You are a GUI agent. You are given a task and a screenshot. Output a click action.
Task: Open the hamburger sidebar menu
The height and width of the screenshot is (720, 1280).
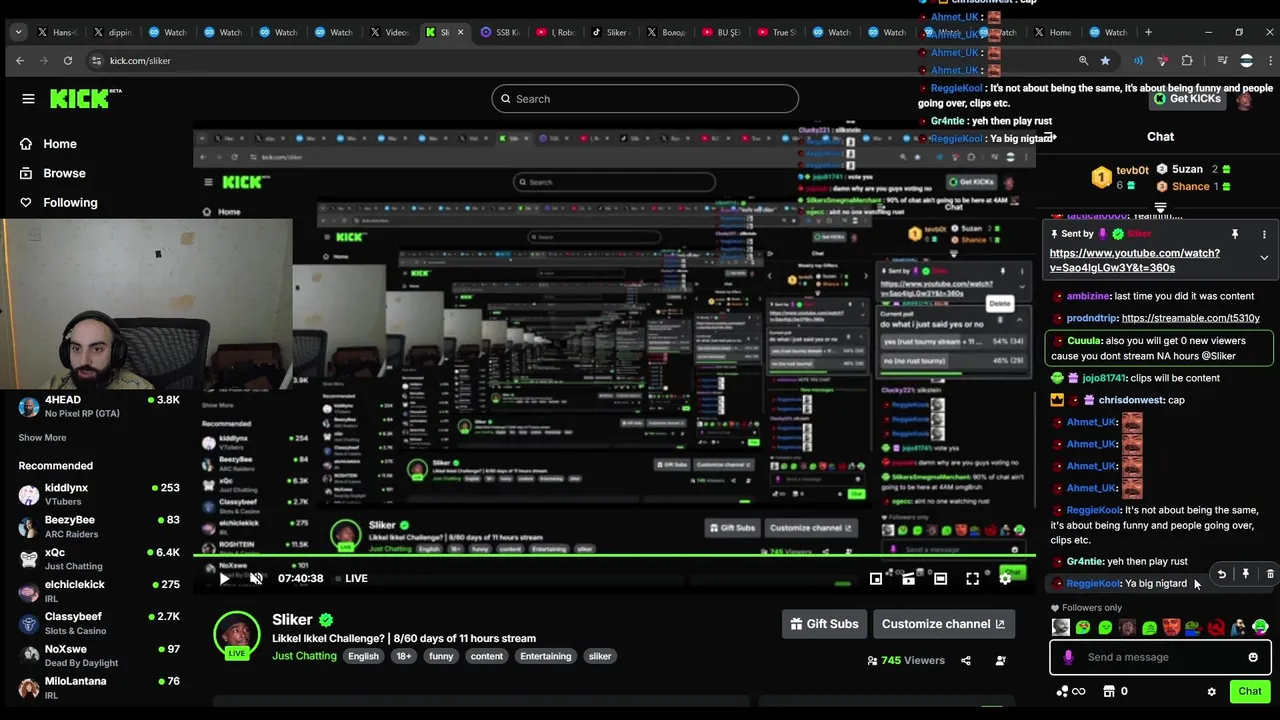coord(28,98)
